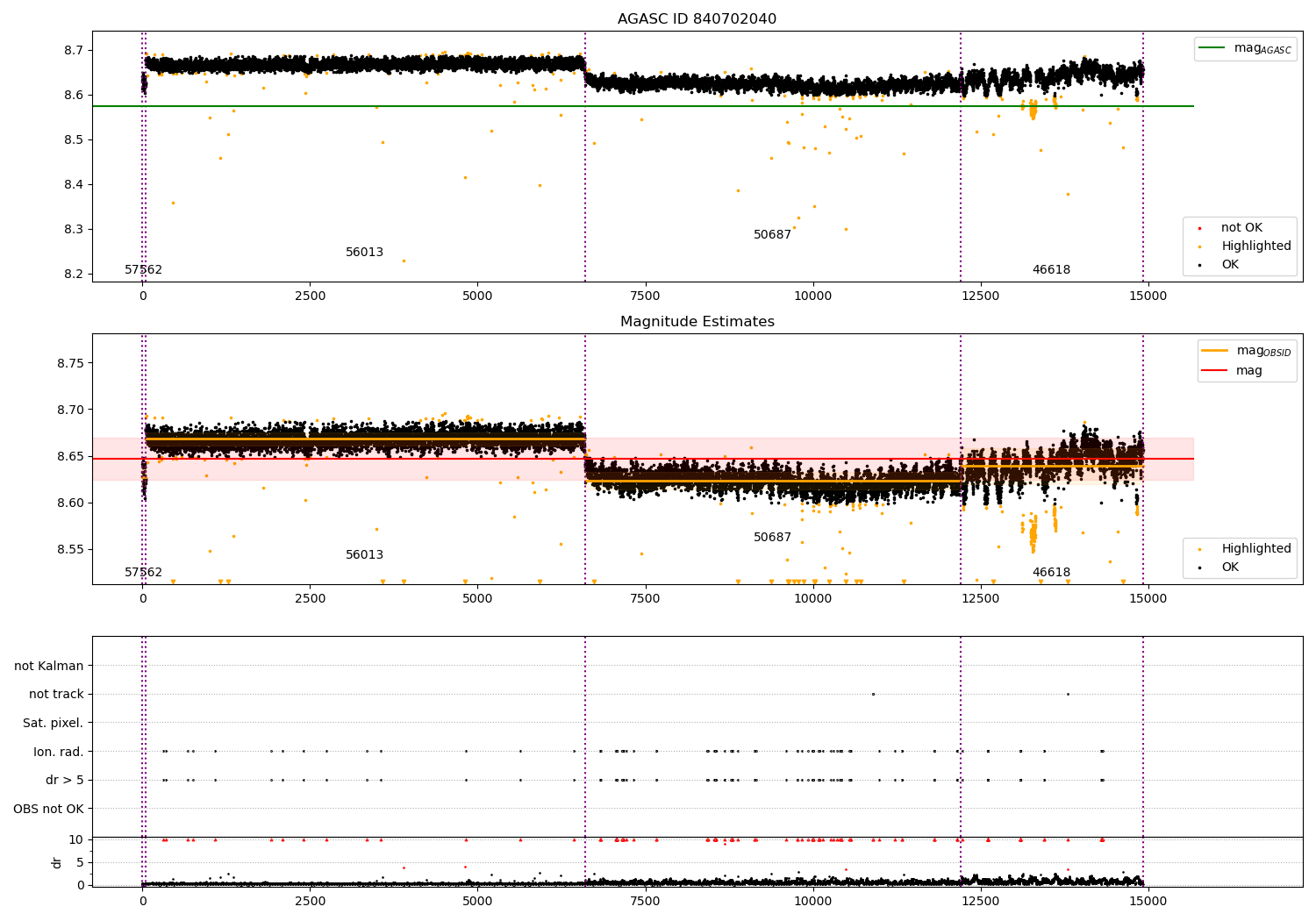Select mag OBSID orange line legend entry

1246,351
